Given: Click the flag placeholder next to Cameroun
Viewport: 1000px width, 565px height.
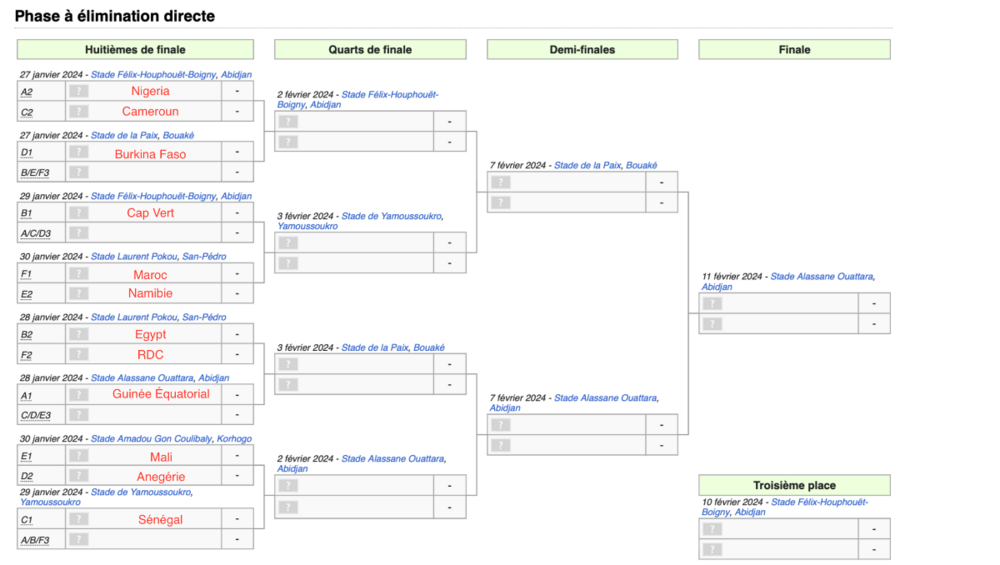Looking at the screenshot, I should (x=79, y=112).
